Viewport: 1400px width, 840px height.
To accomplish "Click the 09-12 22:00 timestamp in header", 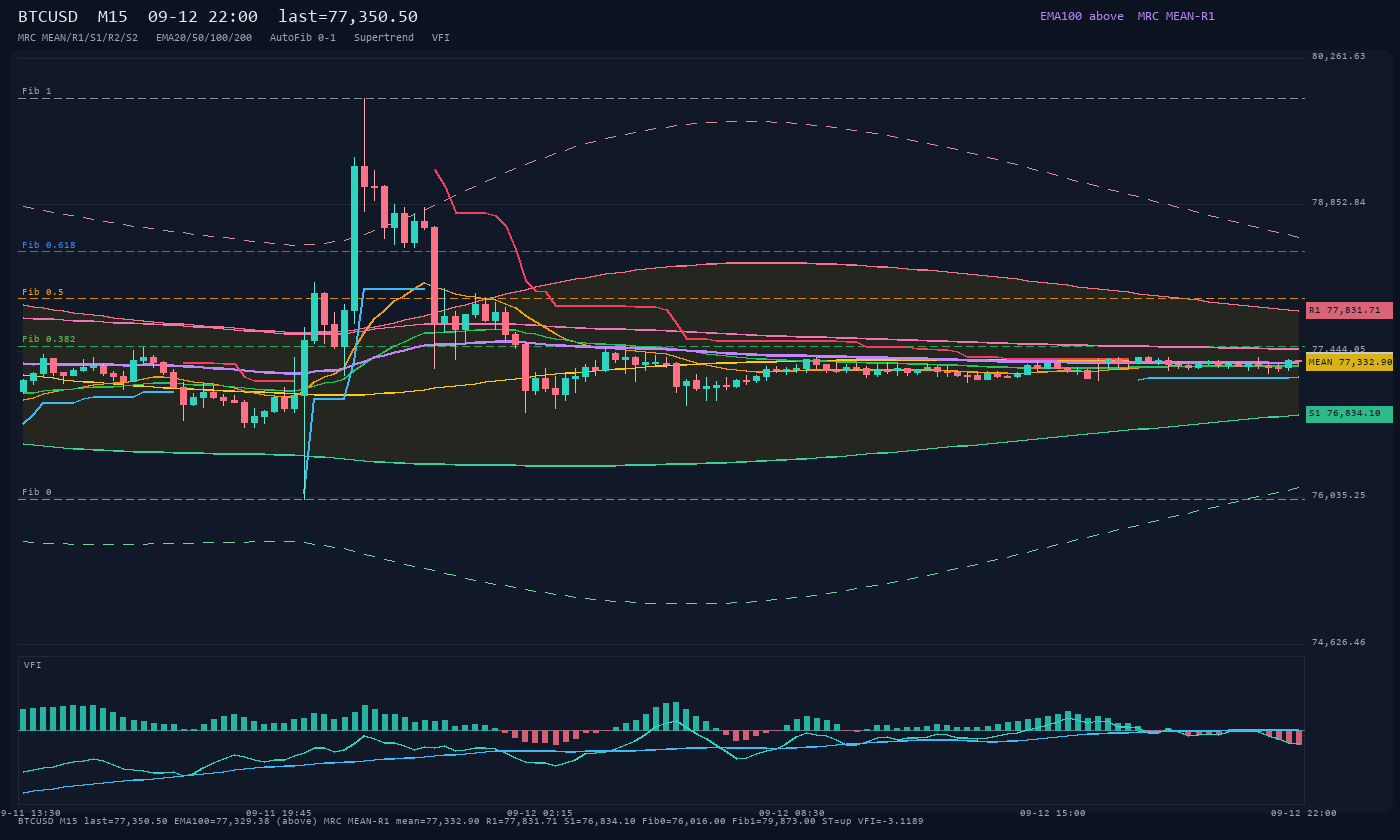I will [202, 17].
